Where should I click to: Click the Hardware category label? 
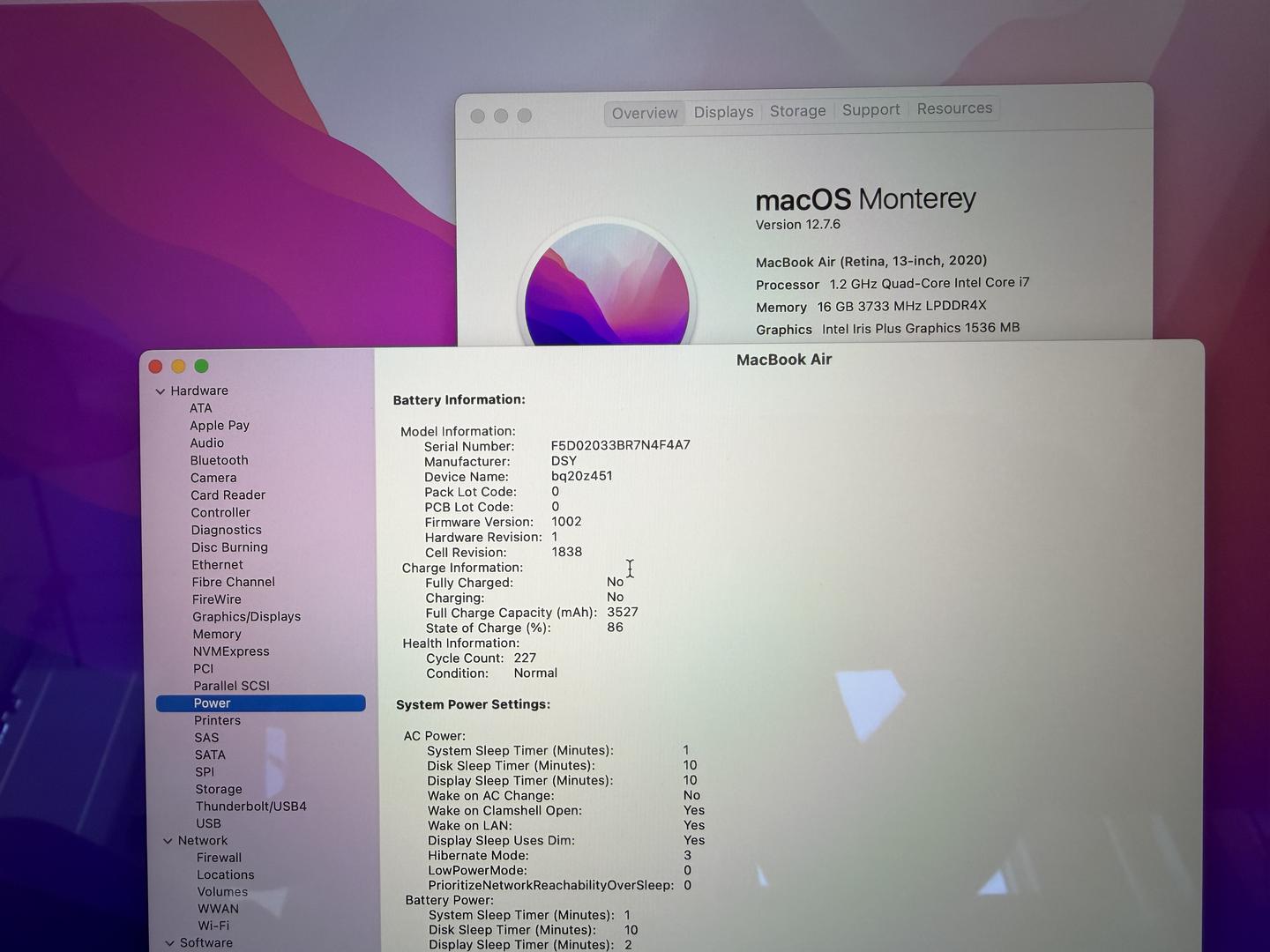pos(199,390)
